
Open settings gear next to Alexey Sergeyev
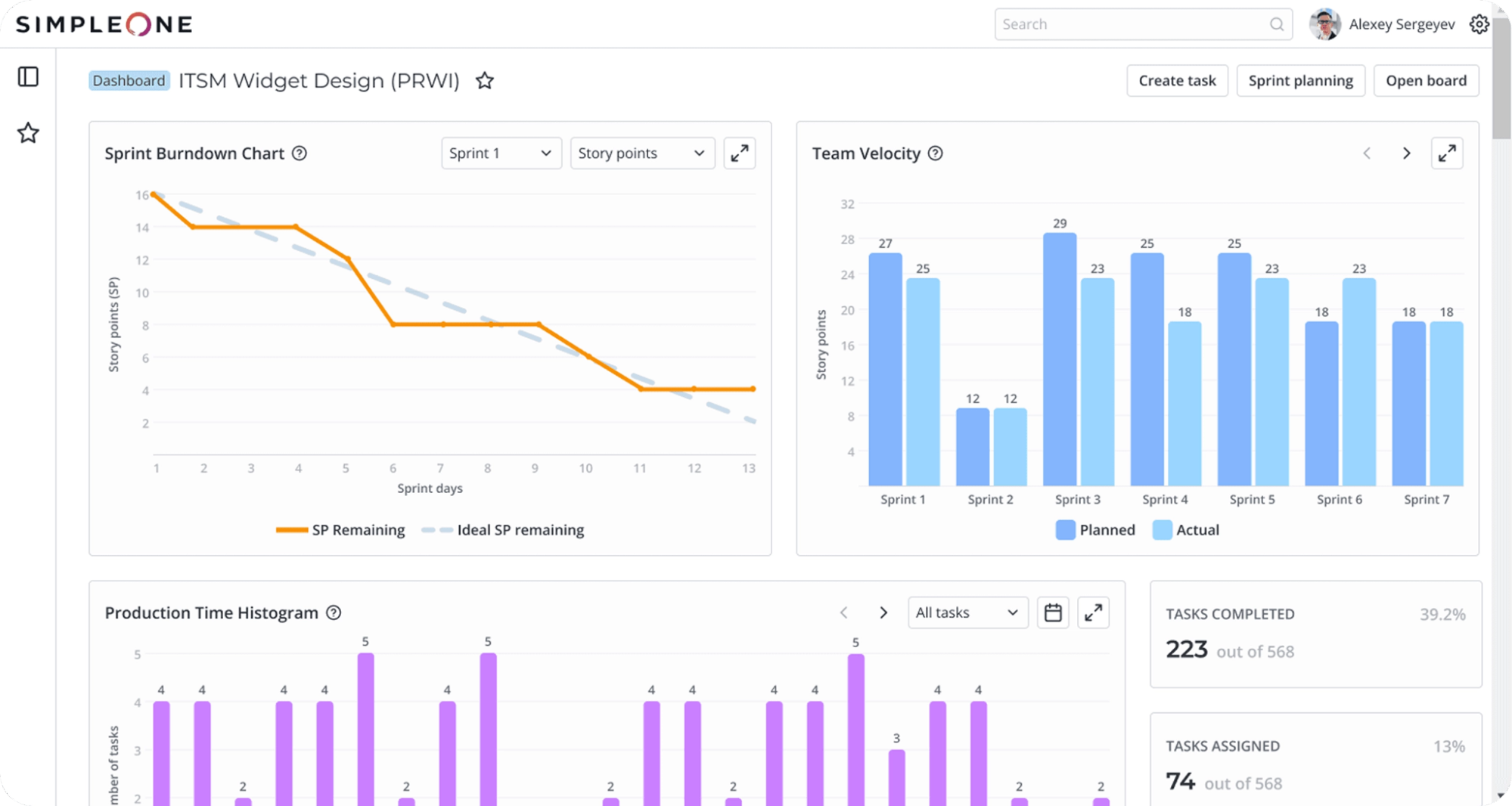point(1479,24)
